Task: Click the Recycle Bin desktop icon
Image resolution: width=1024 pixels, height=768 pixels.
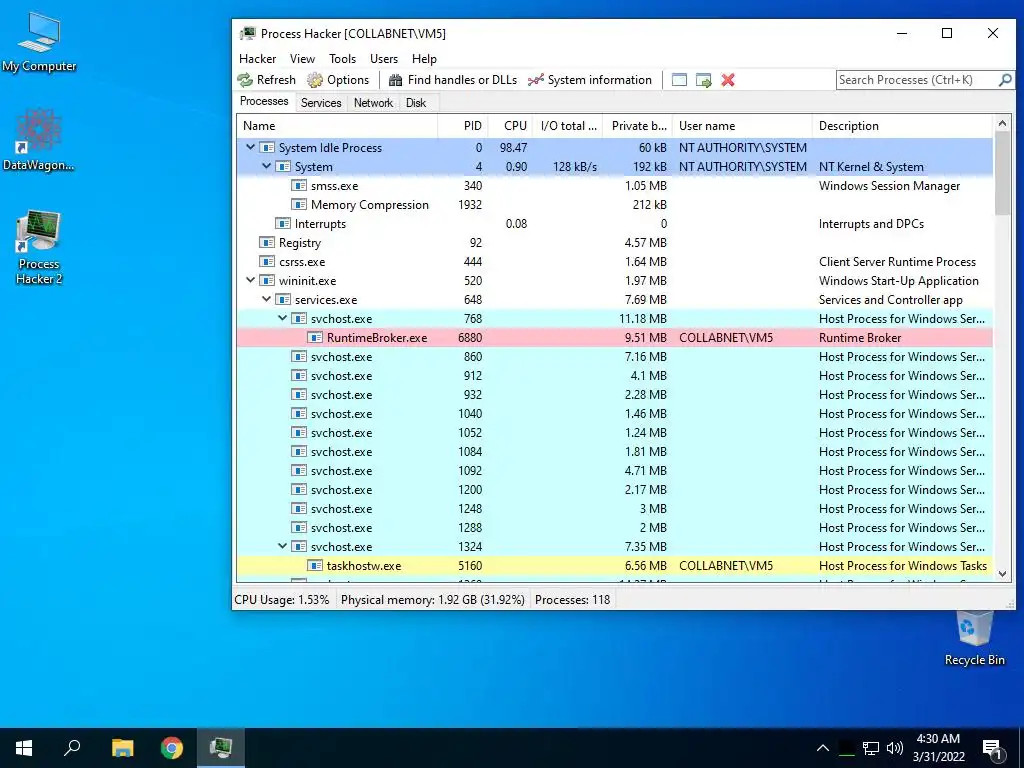Action: click(974, 638)
